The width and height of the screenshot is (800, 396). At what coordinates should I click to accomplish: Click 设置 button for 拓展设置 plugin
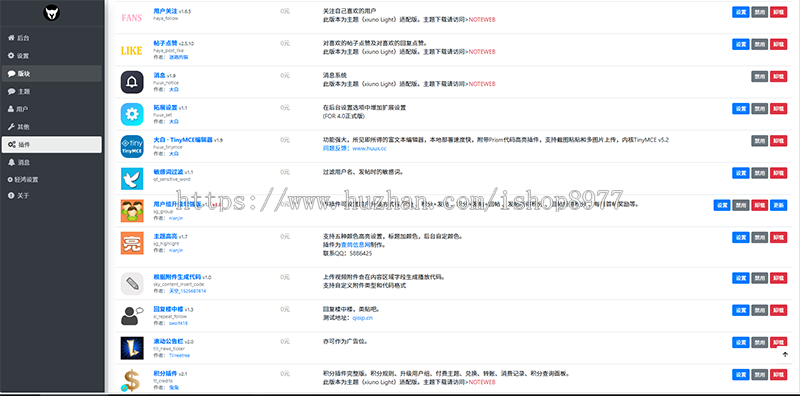(741, 109)
